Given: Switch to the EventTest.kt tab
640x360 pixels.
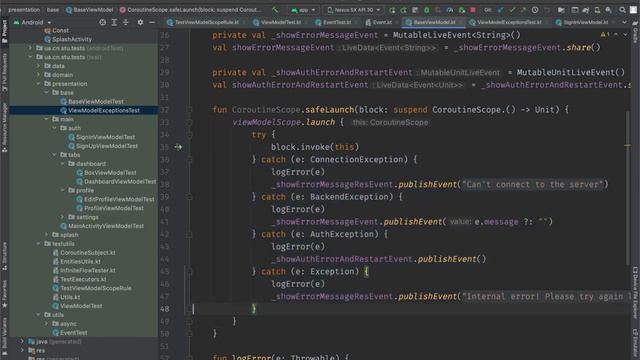Looking at the screenshot, I should 336,22.
